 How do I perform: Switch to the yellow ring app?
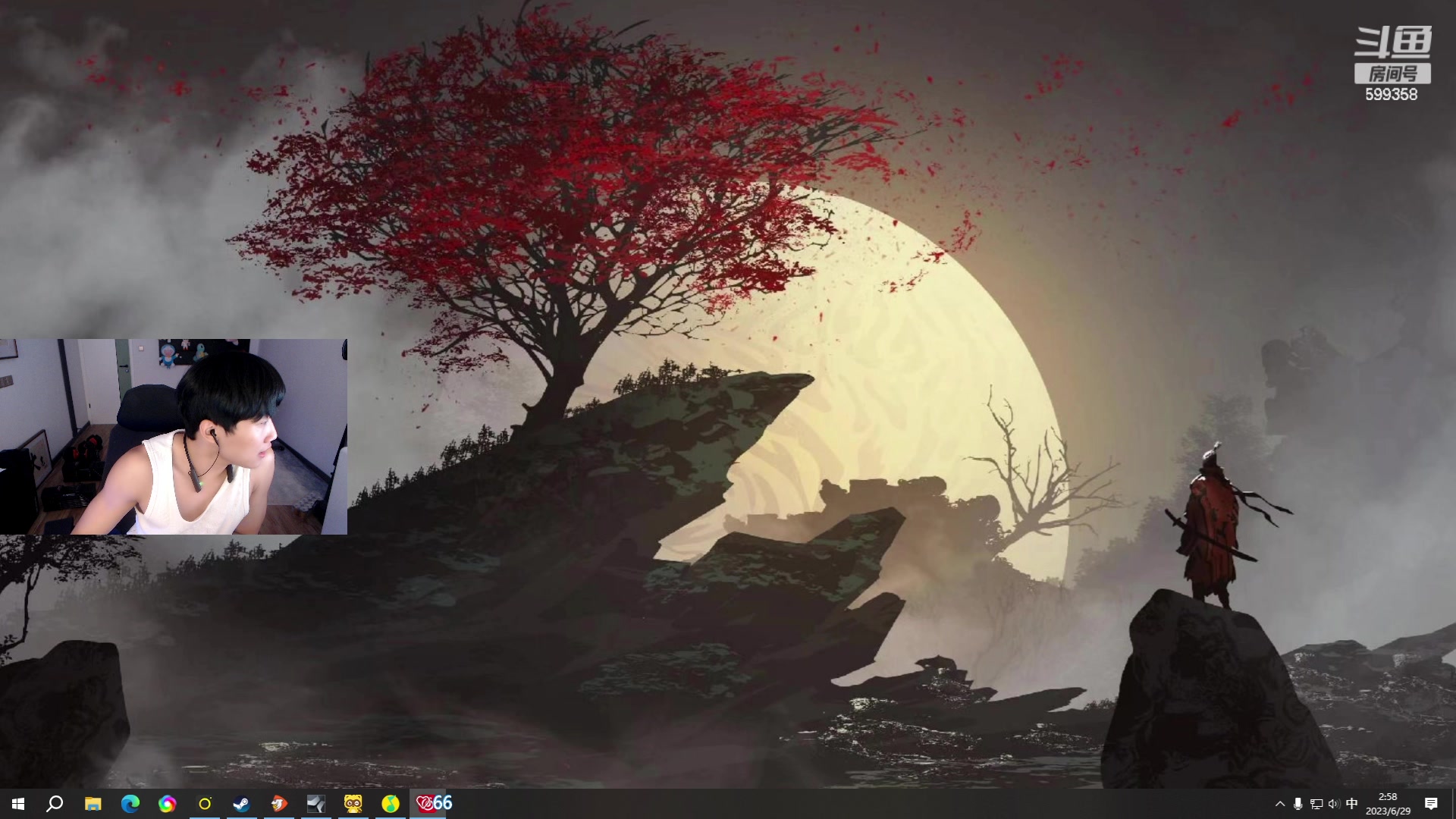[205, 804]
